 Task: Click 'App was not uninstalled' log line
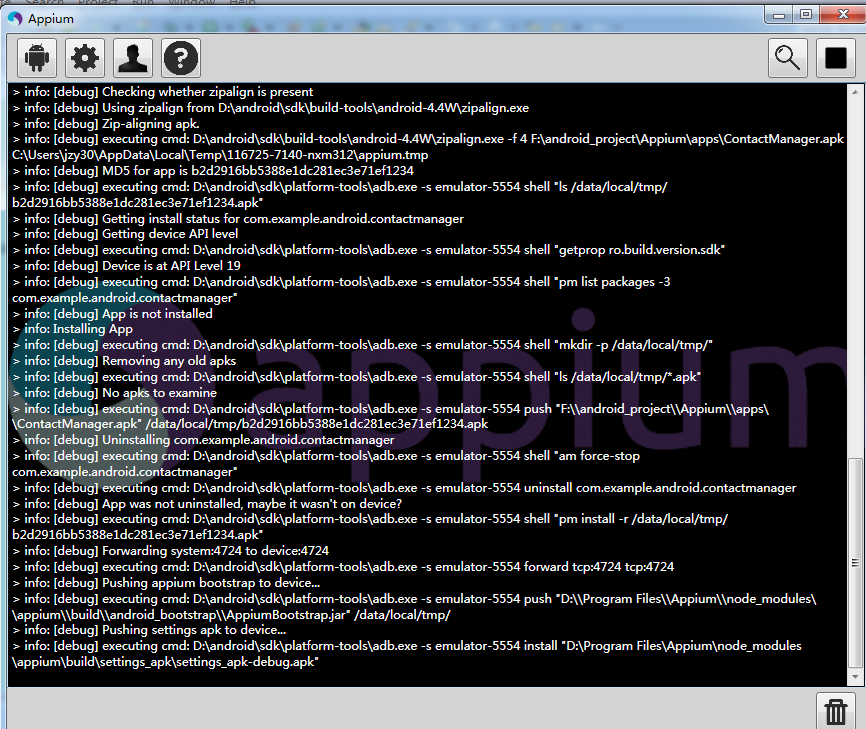[x=208, y=504]
